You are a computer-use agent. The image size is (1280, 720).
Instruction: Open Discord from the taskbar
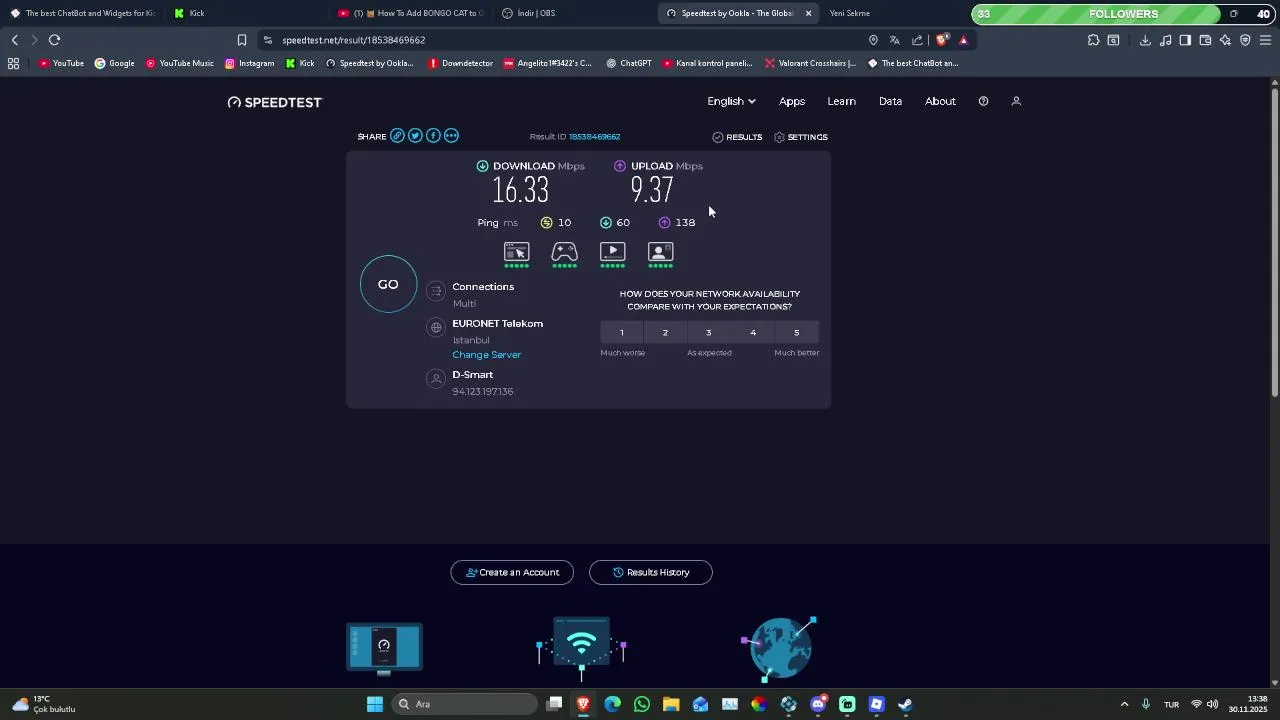pyautogui.click(x=818, y=704)
